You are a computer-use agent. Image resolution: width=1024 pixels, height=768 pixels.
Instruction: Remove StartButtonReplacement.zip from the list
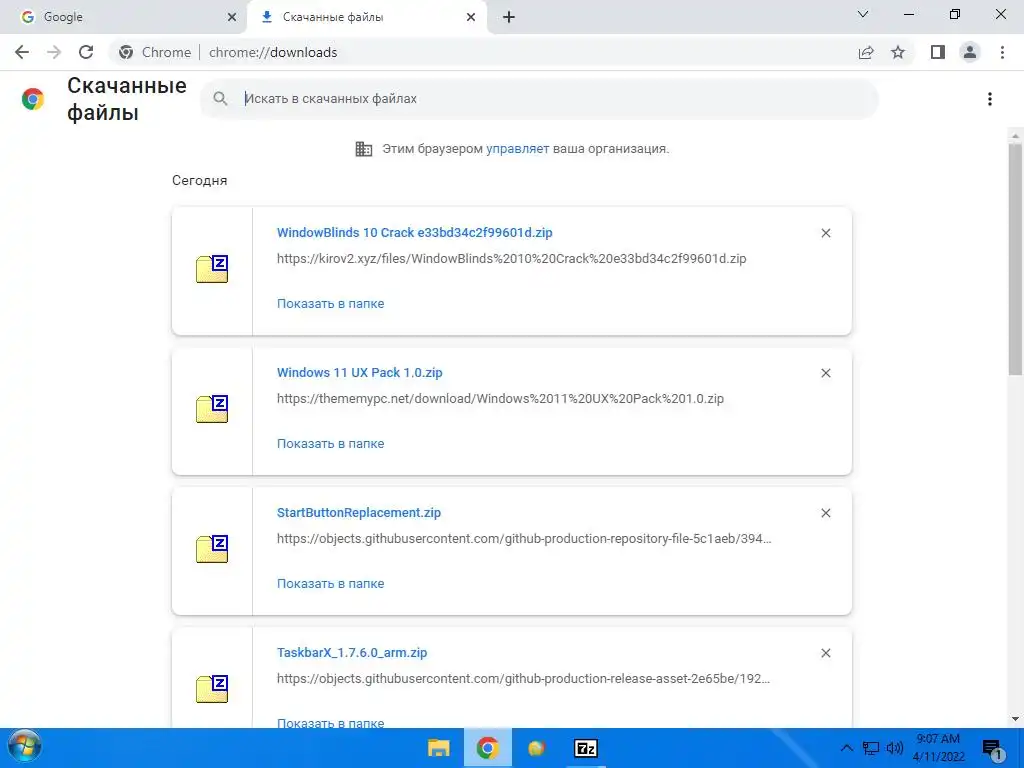click(x=825, y=513)
